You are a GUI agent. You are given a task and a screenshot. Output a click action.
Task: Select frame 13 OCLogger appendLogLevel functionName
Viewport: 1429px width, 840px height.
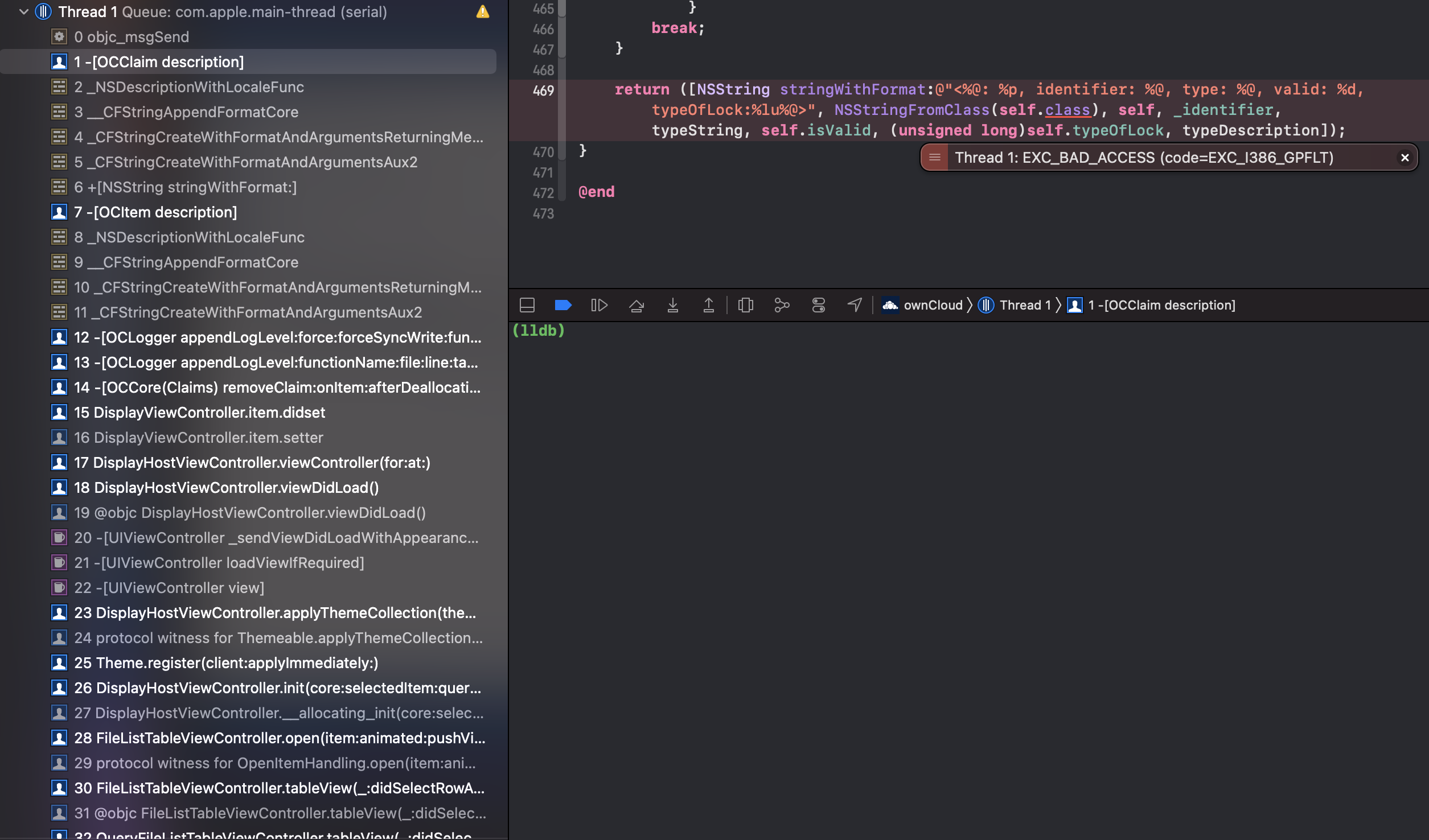click(248, 363)
